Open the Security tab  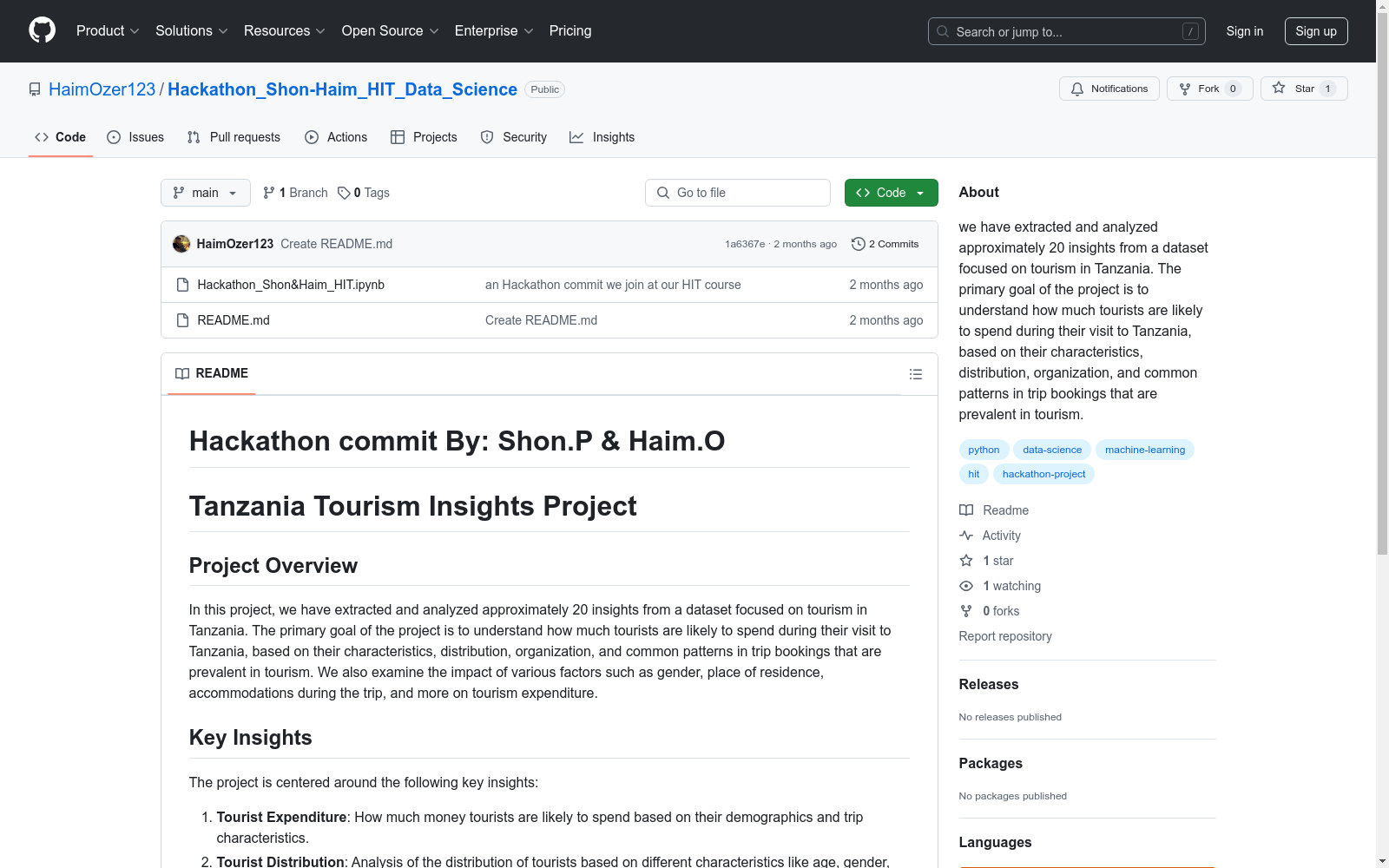pyautogui.click(x=514, y=137)
